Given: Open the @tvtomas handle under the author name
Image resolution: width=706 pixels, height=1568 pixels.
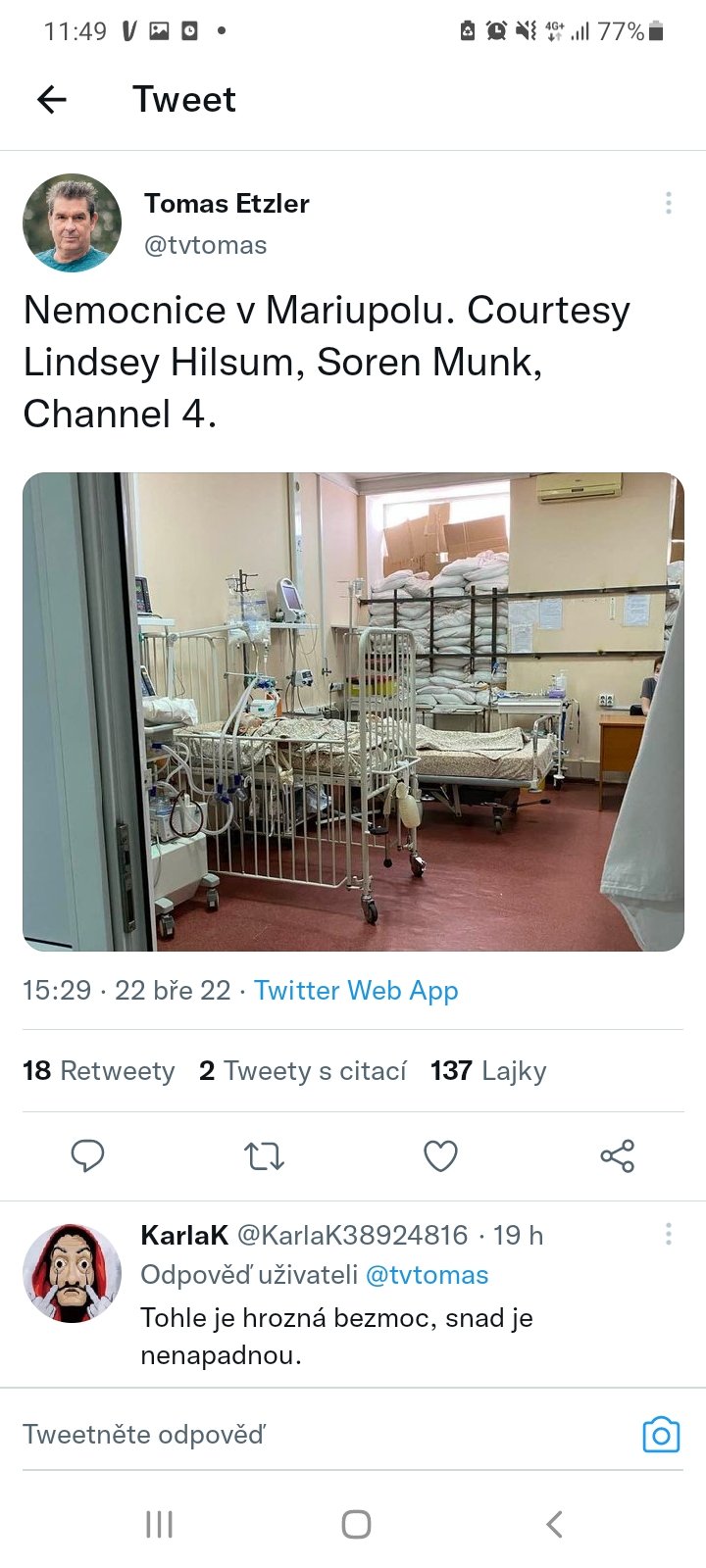Looking at the screenshot, I should click(x=205, y=245).
